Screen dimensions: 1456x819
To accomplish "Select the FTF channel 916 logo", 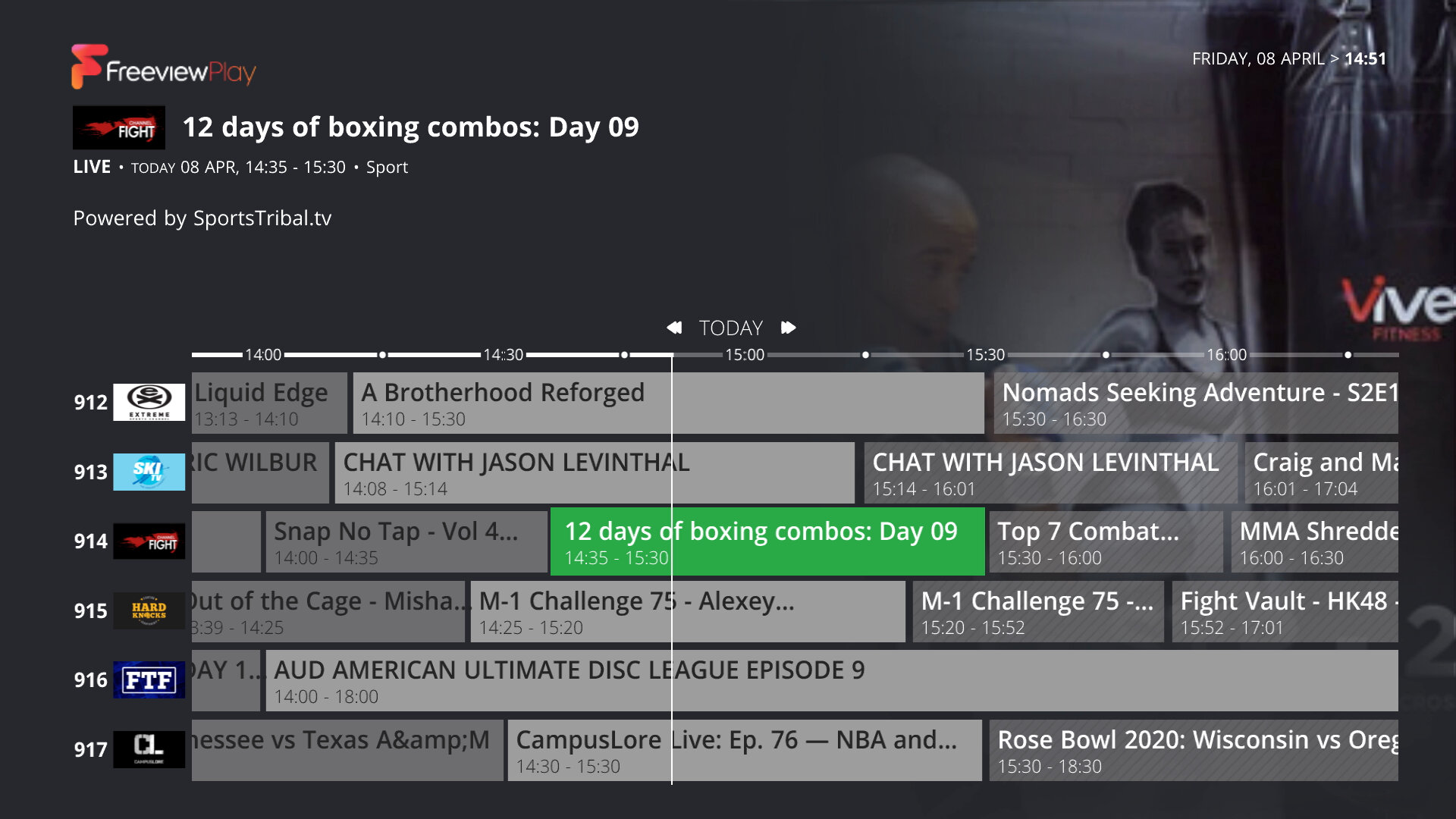I will [149, 680].
